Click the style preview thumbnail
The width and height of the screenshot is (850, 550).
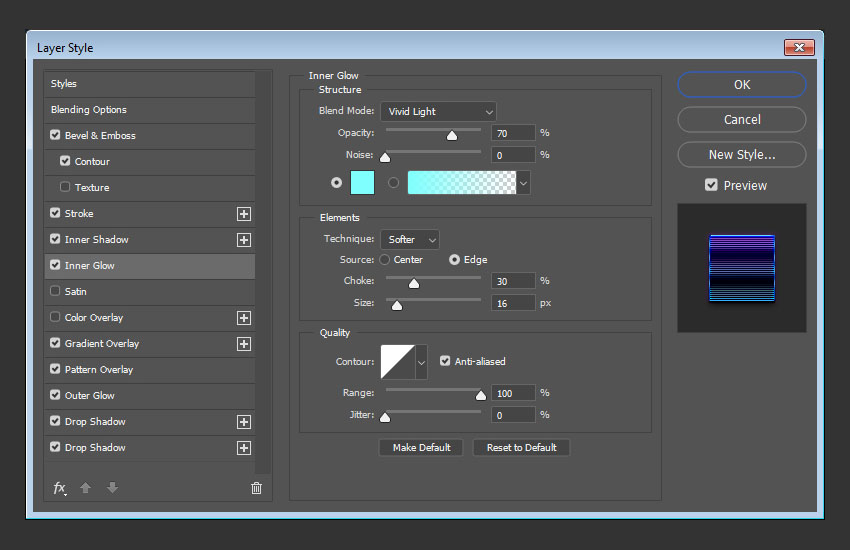tap(742, 268)
